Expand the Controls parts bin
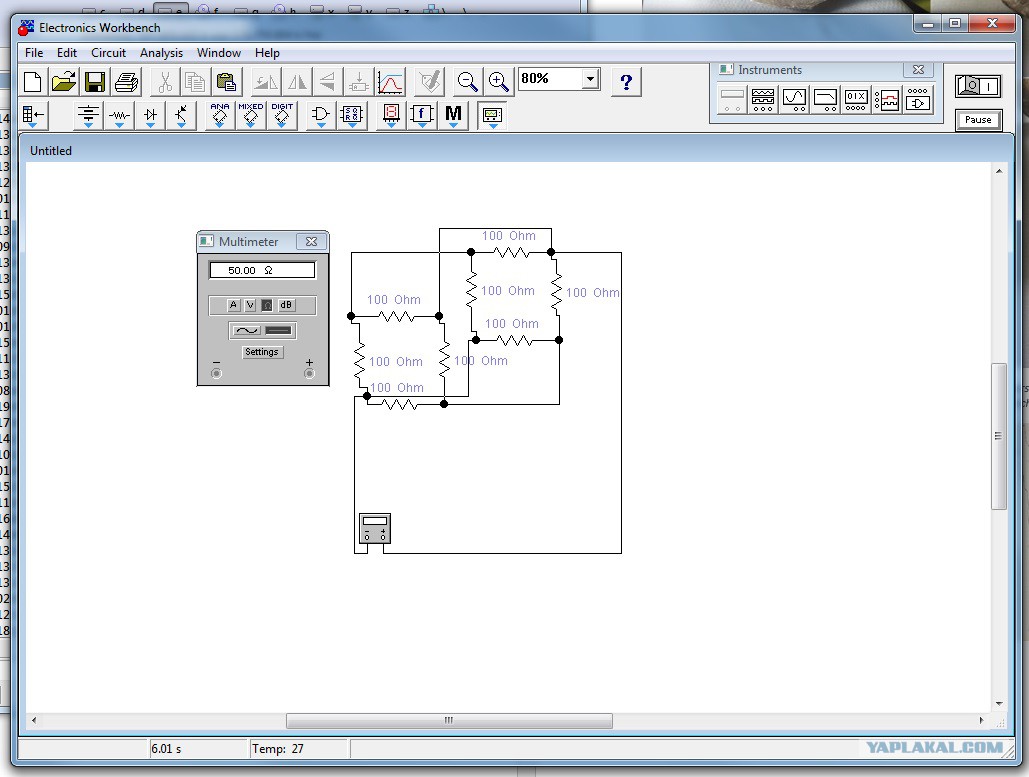 tap(422, 116)
